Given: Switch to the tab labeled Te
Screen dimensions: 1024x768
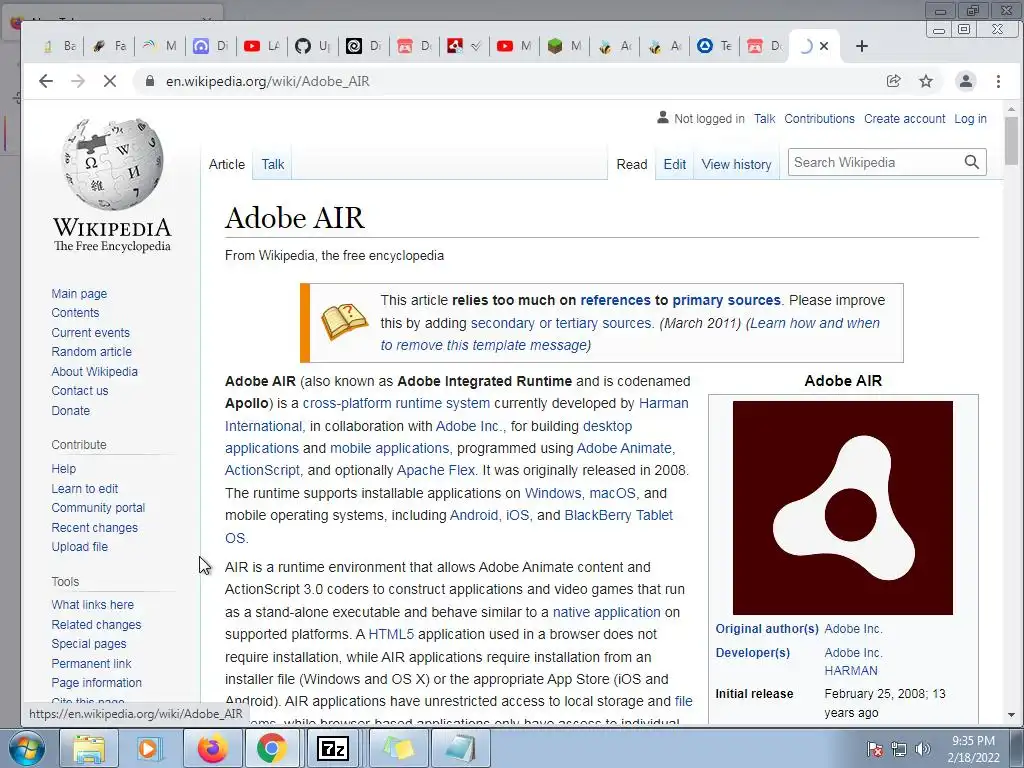Looking at the screenshot, I should [713, 46].
